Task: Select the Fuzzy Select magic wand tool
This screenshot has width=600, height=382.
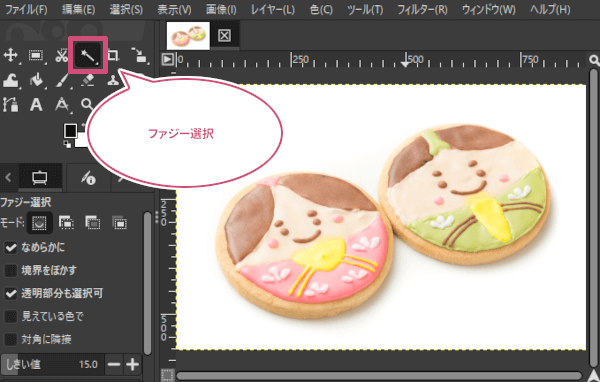Action: 88,56
